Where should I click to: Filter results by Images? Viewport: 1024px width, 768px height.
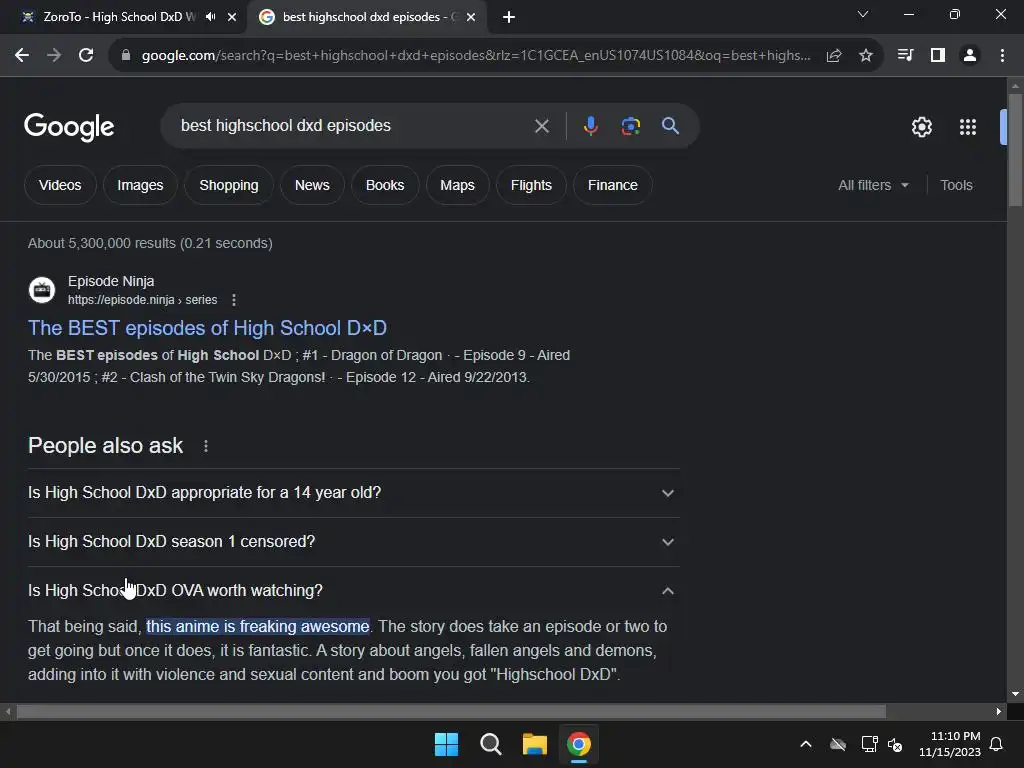tap(140, 185)
